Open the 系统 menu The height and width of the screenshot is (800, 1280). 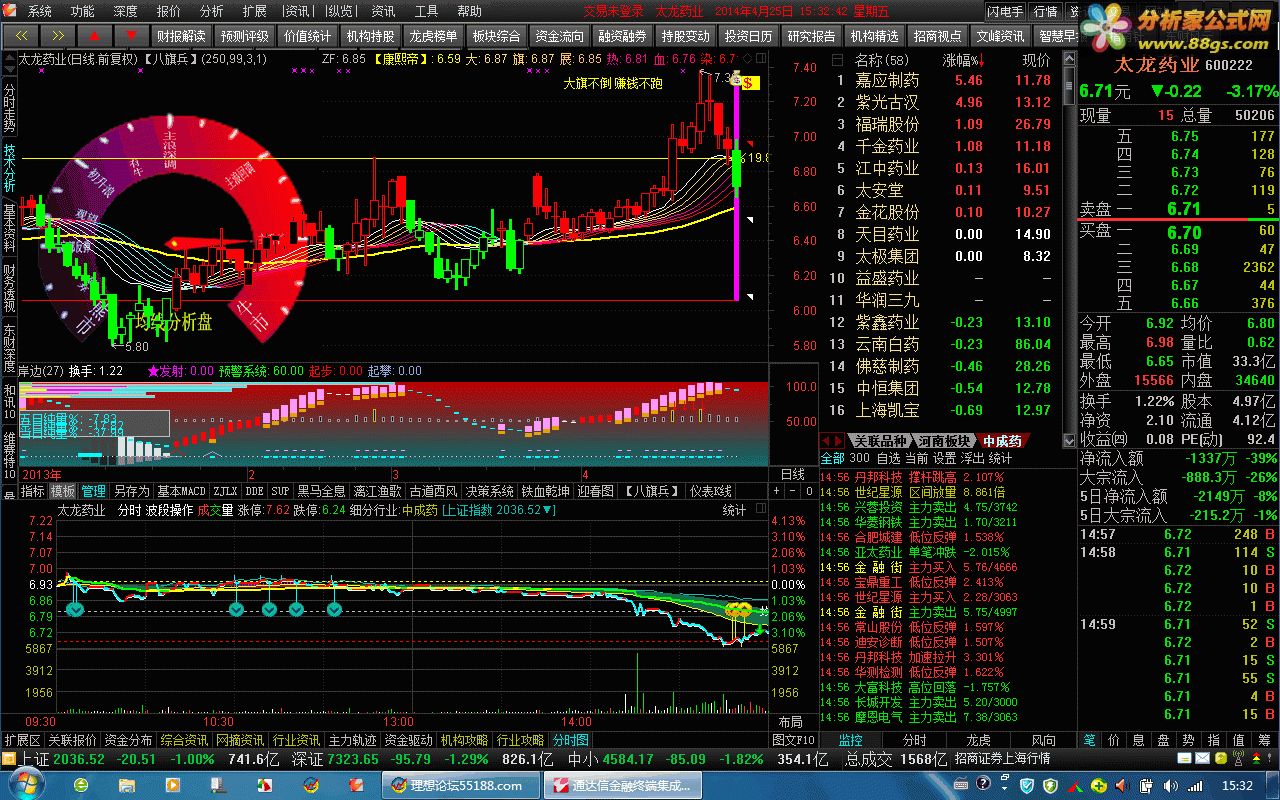(x=39, y=11)
